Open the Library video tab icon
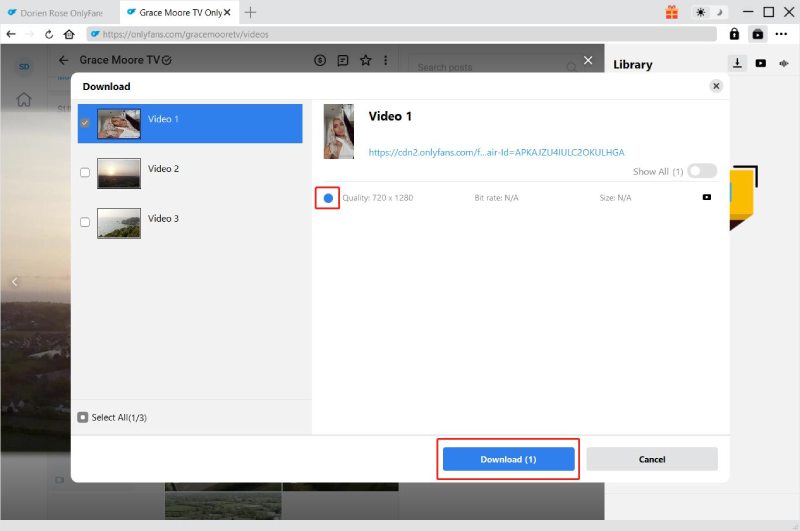Screen dimensions: 800x531 [x=761, y=63]
